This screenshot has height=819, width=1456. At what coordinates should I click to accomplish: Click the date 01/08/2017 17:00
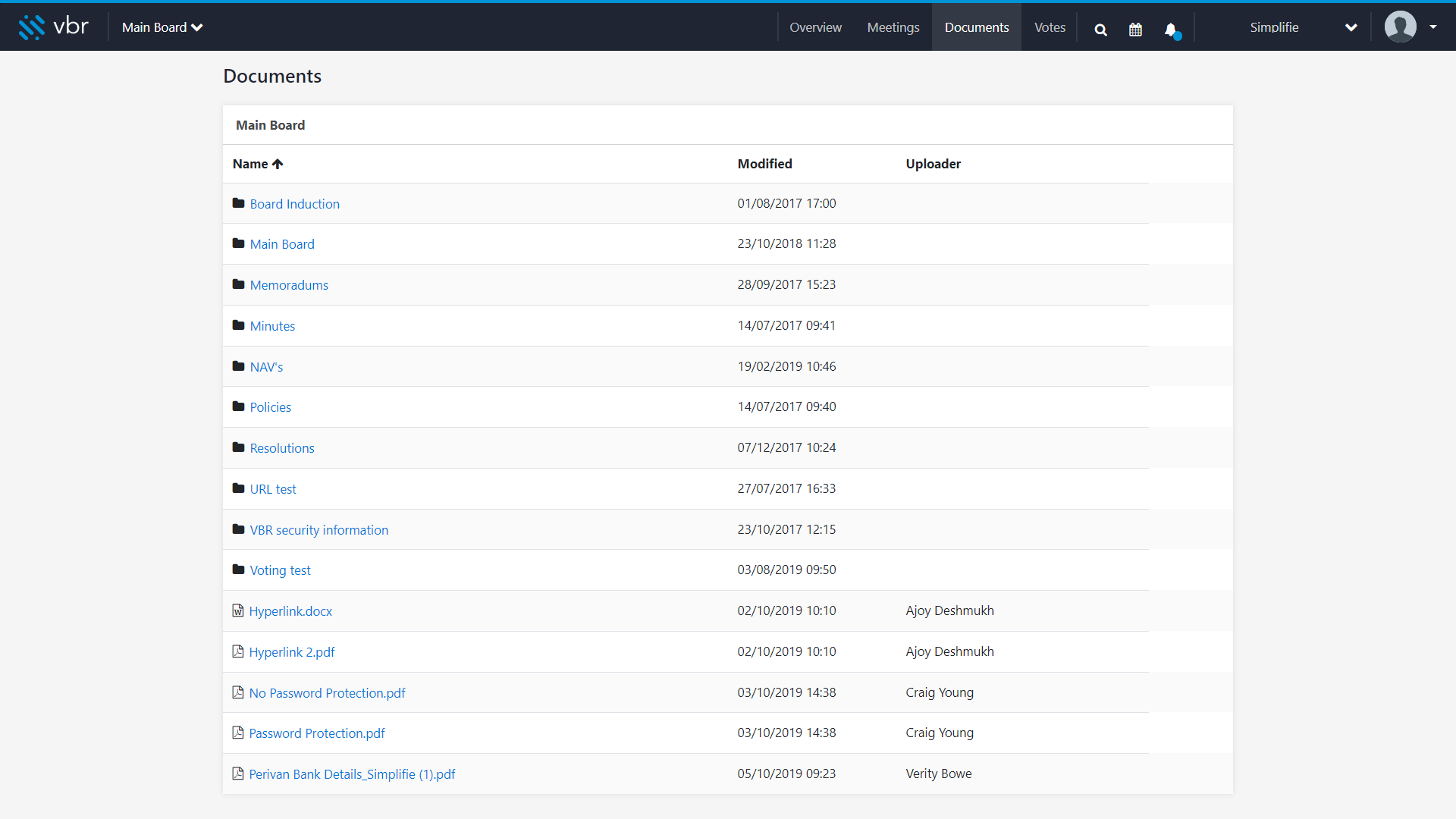(x=786, y=203)
